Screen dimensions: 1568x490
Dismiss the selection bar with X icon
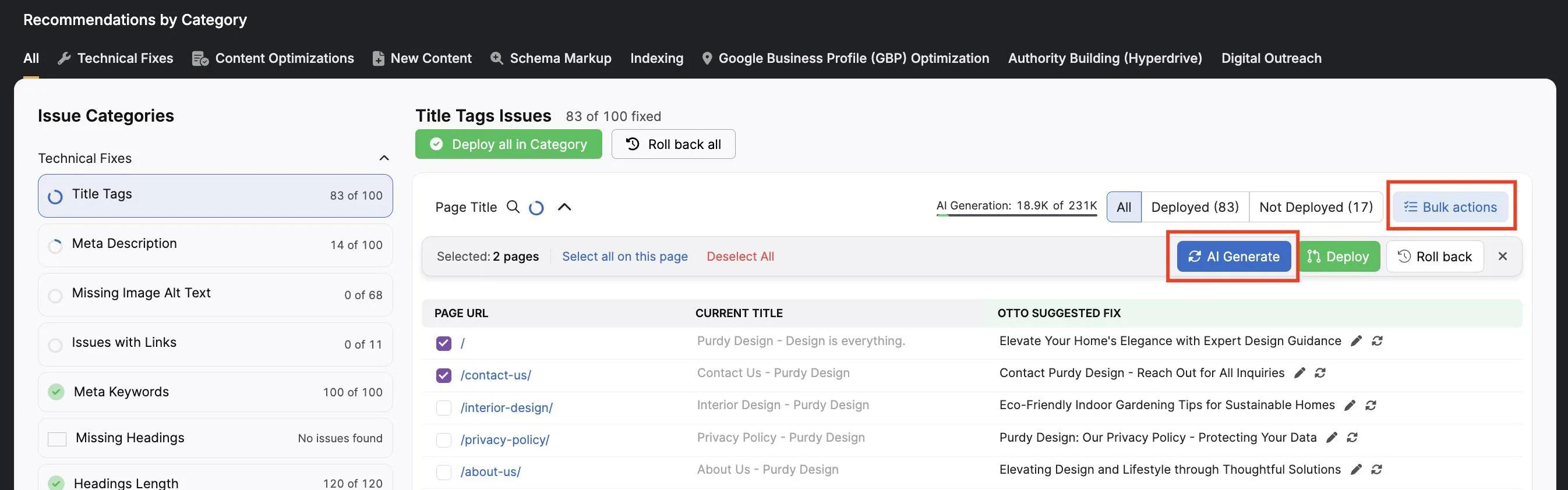pos(1502,257)
